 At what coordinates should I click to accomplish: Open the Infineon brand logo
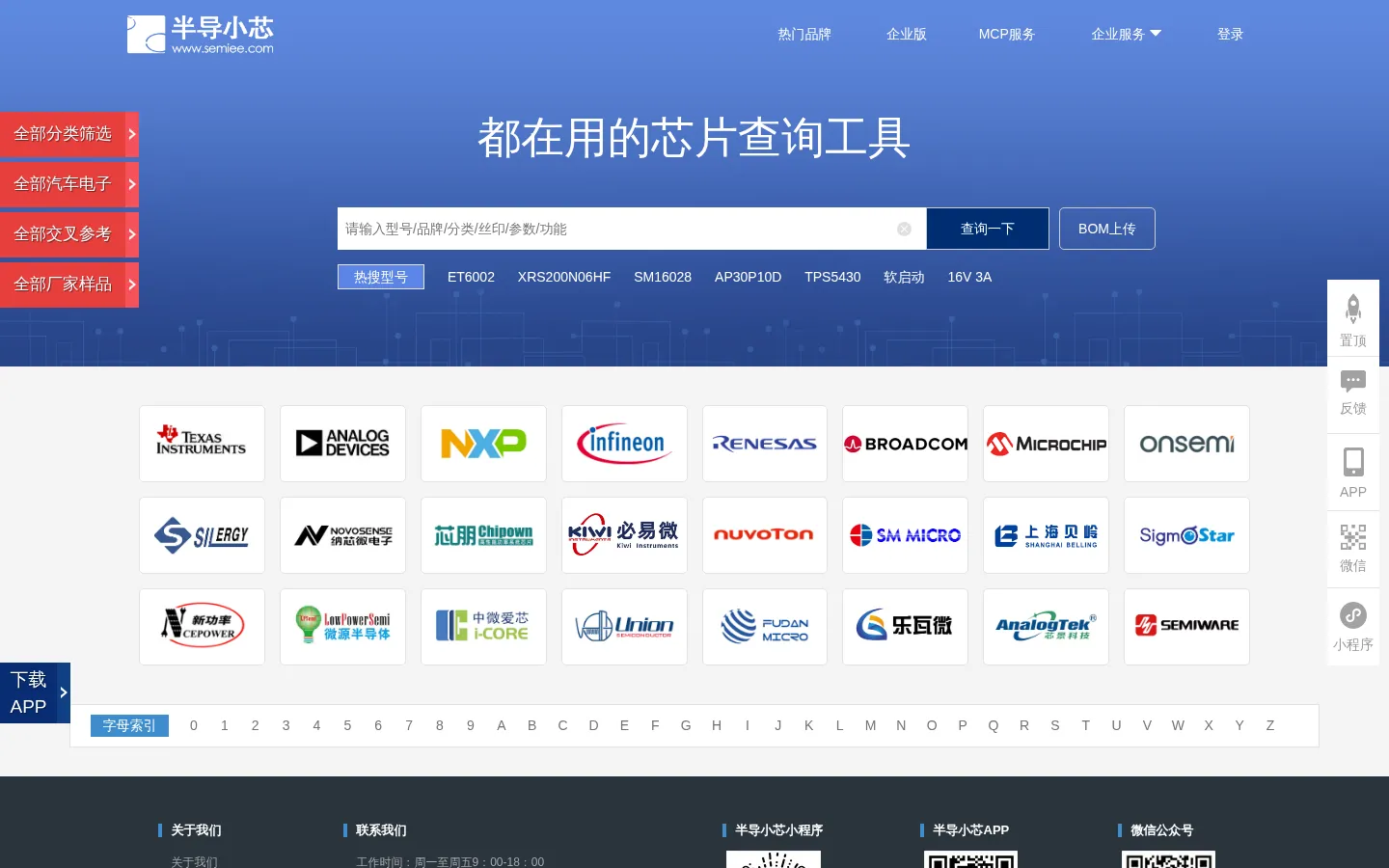(624, 444)
